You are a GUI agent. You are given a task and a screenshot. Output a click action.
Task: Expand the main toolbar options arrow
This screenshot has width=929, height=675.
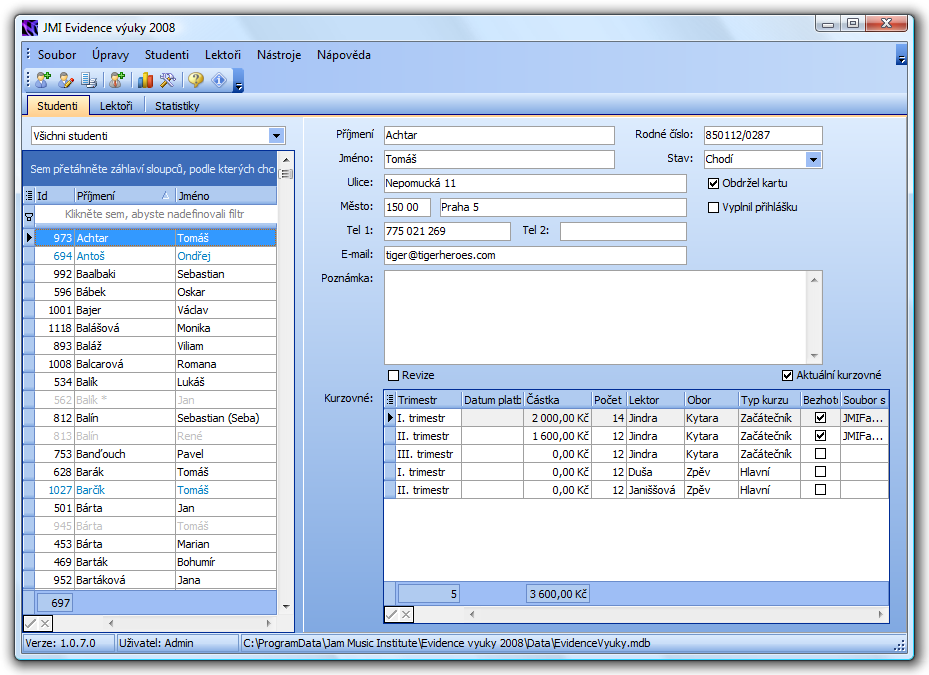tap(238, 84)
